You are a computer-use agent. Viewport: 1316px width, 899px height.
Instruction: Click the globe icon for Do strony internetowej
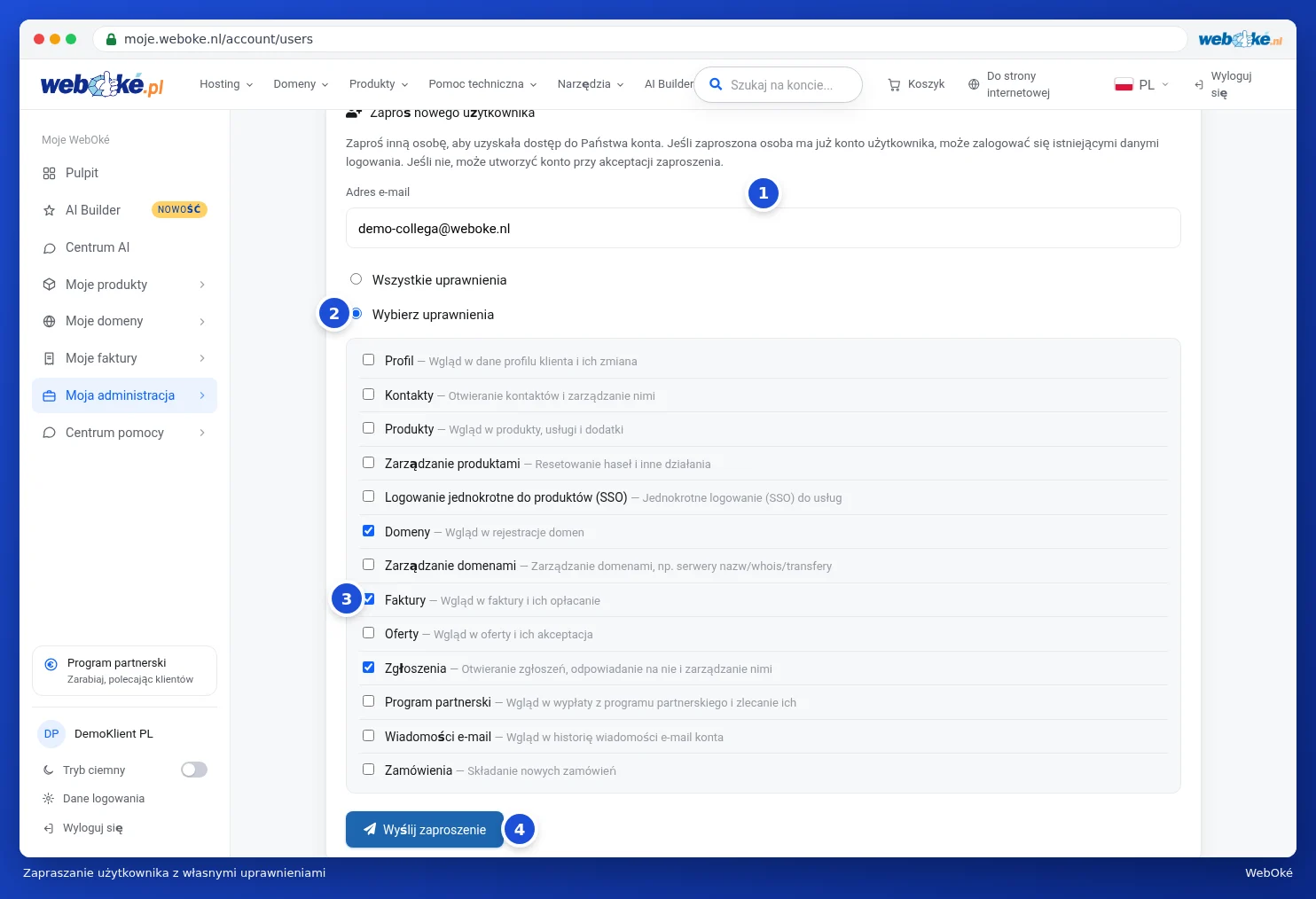974,84
